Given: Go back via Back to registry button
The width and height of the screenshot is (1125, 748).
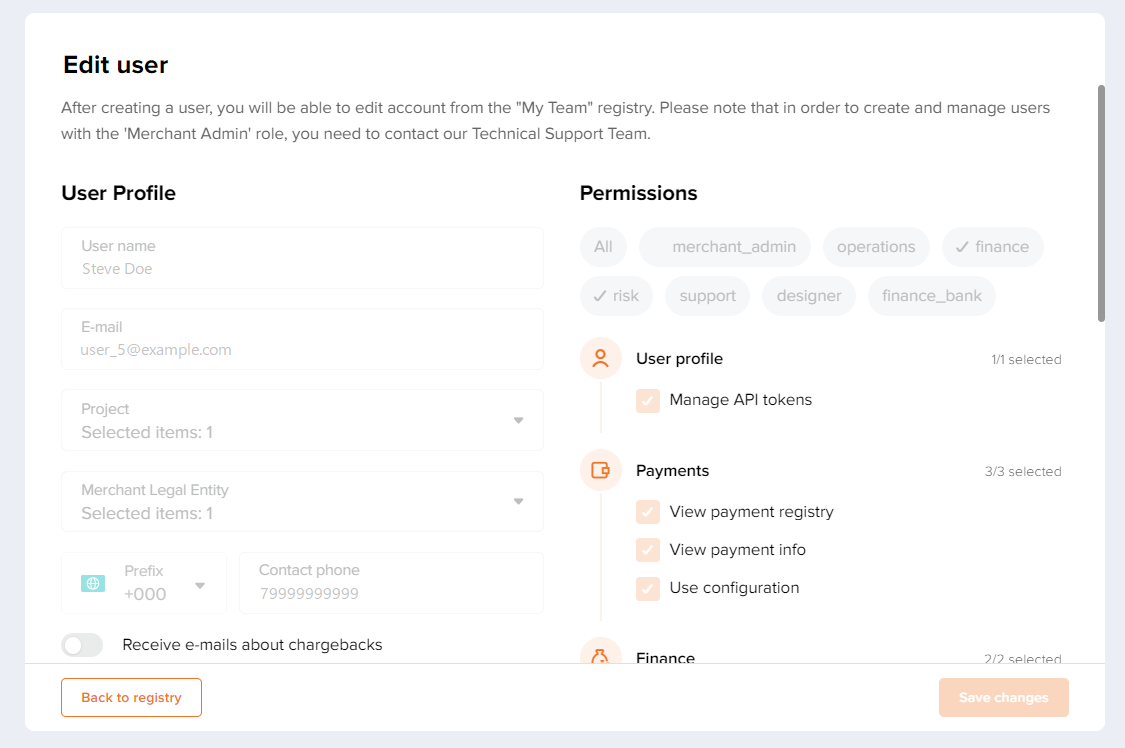Looking at the screenshot, I should point(131,697).
